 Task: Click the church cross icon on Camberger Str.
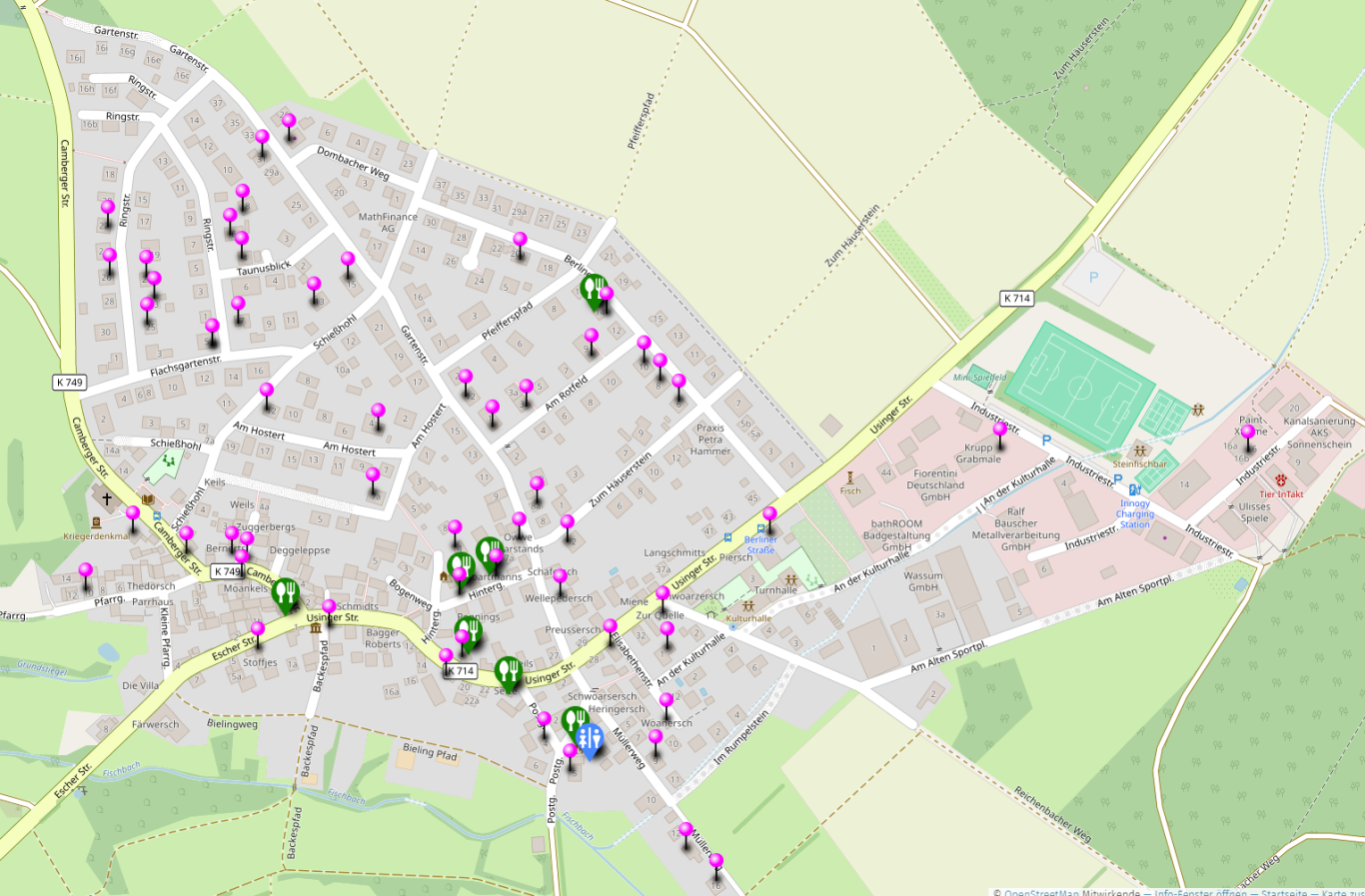[x=107, y=497]
